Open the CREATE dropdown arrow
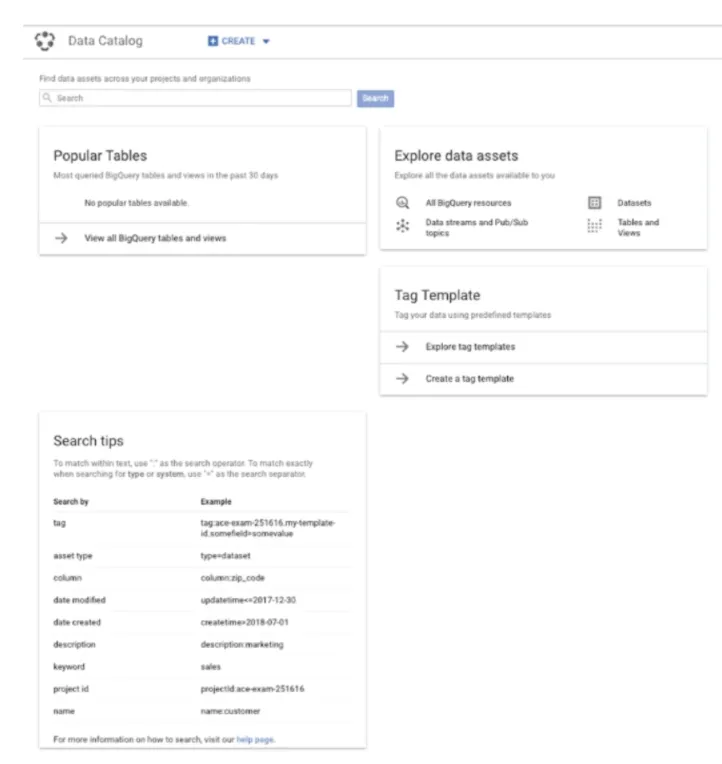 point(266,41)
